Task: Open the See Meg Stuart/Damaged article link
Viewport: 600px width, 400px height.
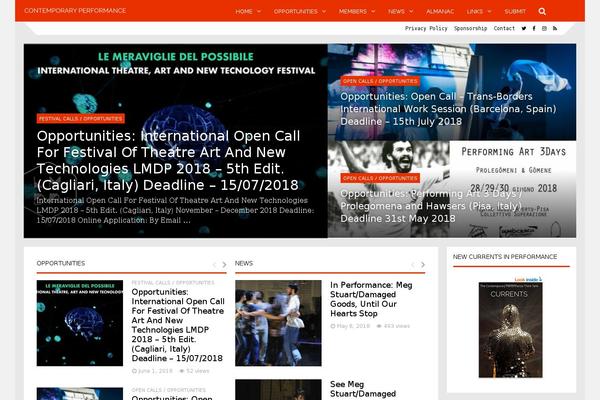Action: coord(363,389)
